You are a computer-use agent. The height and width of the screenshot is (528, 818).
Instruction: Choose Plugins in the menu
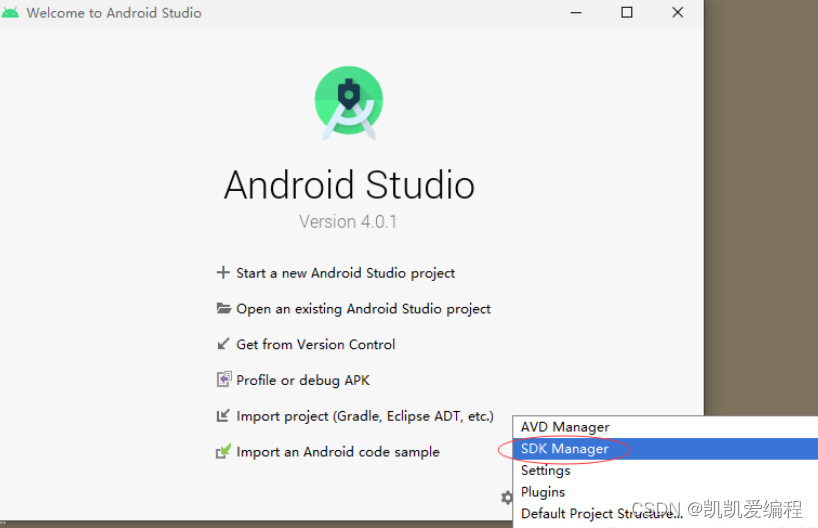pyautogui.click(x=665, y=491)
